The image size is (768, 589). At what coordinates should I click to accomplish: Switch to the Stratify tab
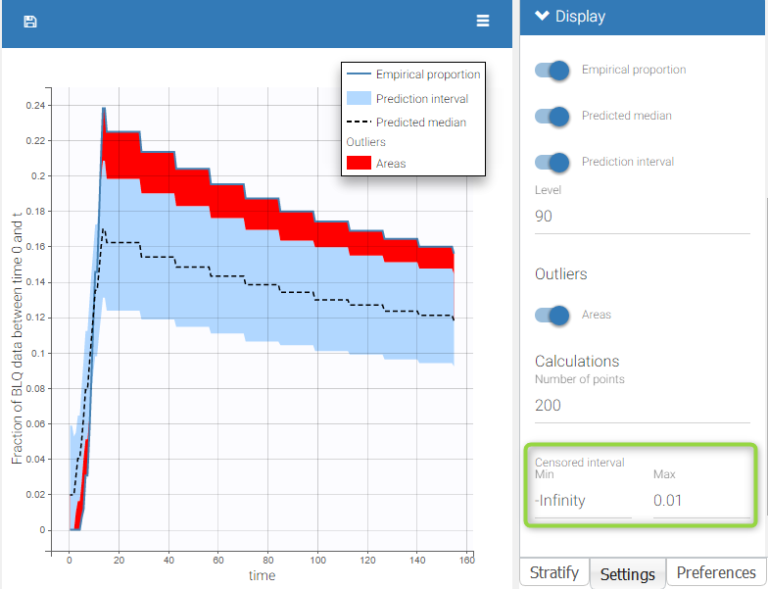553,573
